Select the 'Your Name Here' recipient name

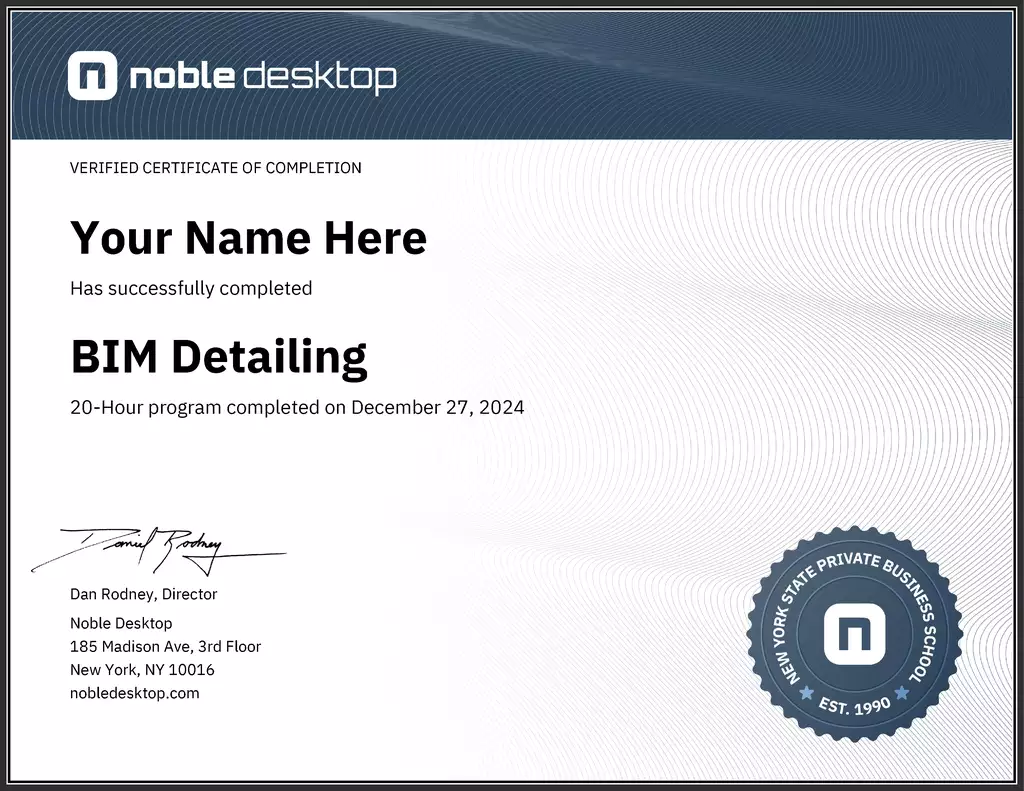coord(248,238)
